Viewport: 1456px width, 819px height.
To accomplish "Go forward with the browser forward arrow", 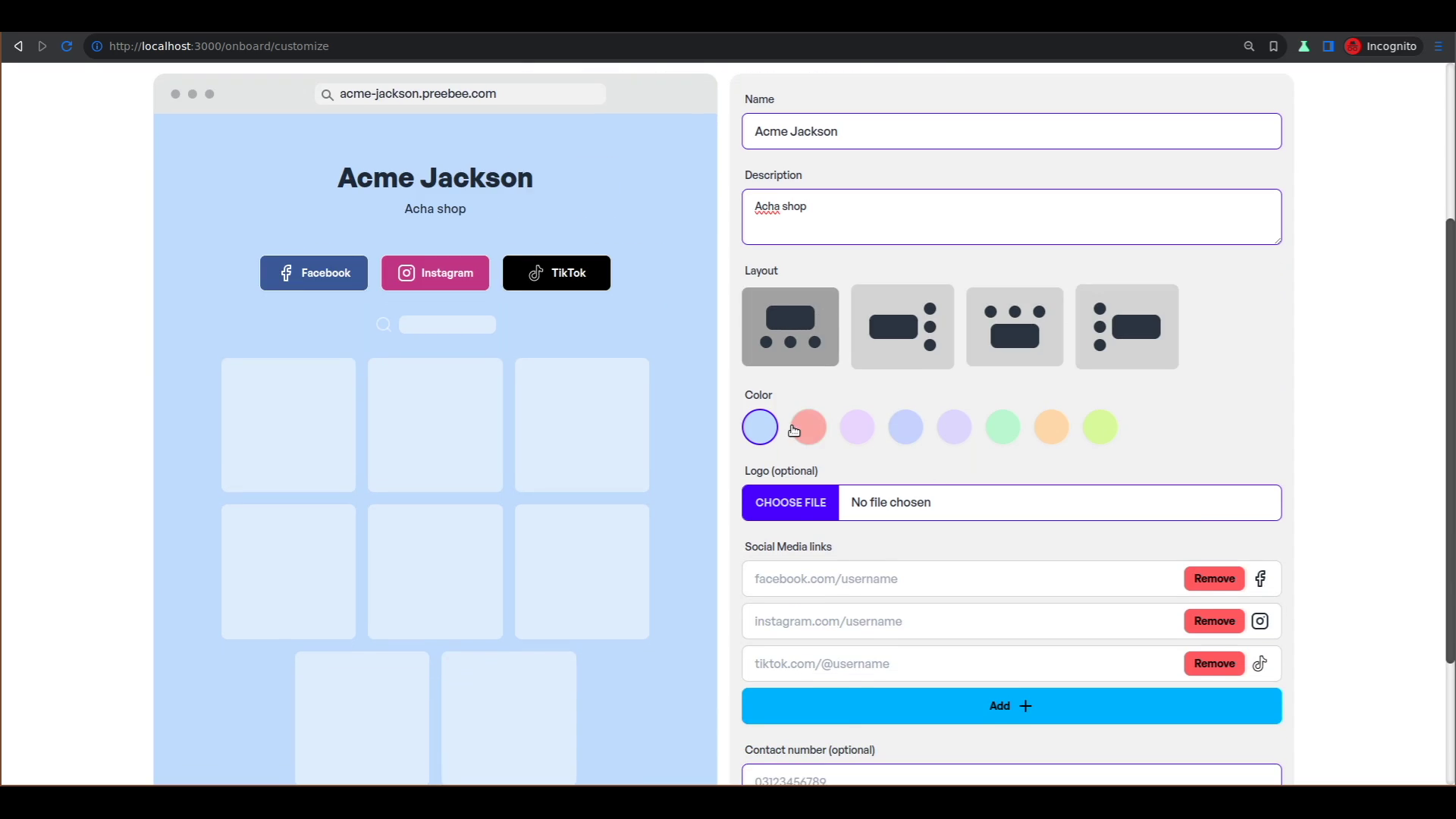I will [42, 46].
